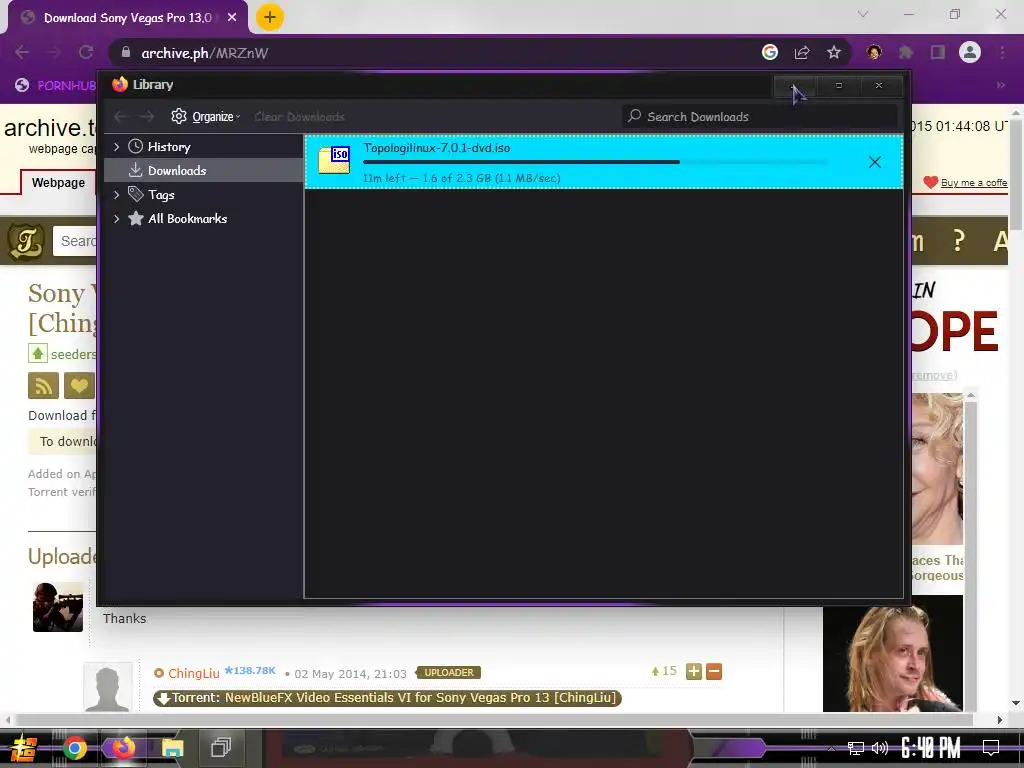
Task: Upvote ChingLiu comment with plus button
Action: [694, 671]
